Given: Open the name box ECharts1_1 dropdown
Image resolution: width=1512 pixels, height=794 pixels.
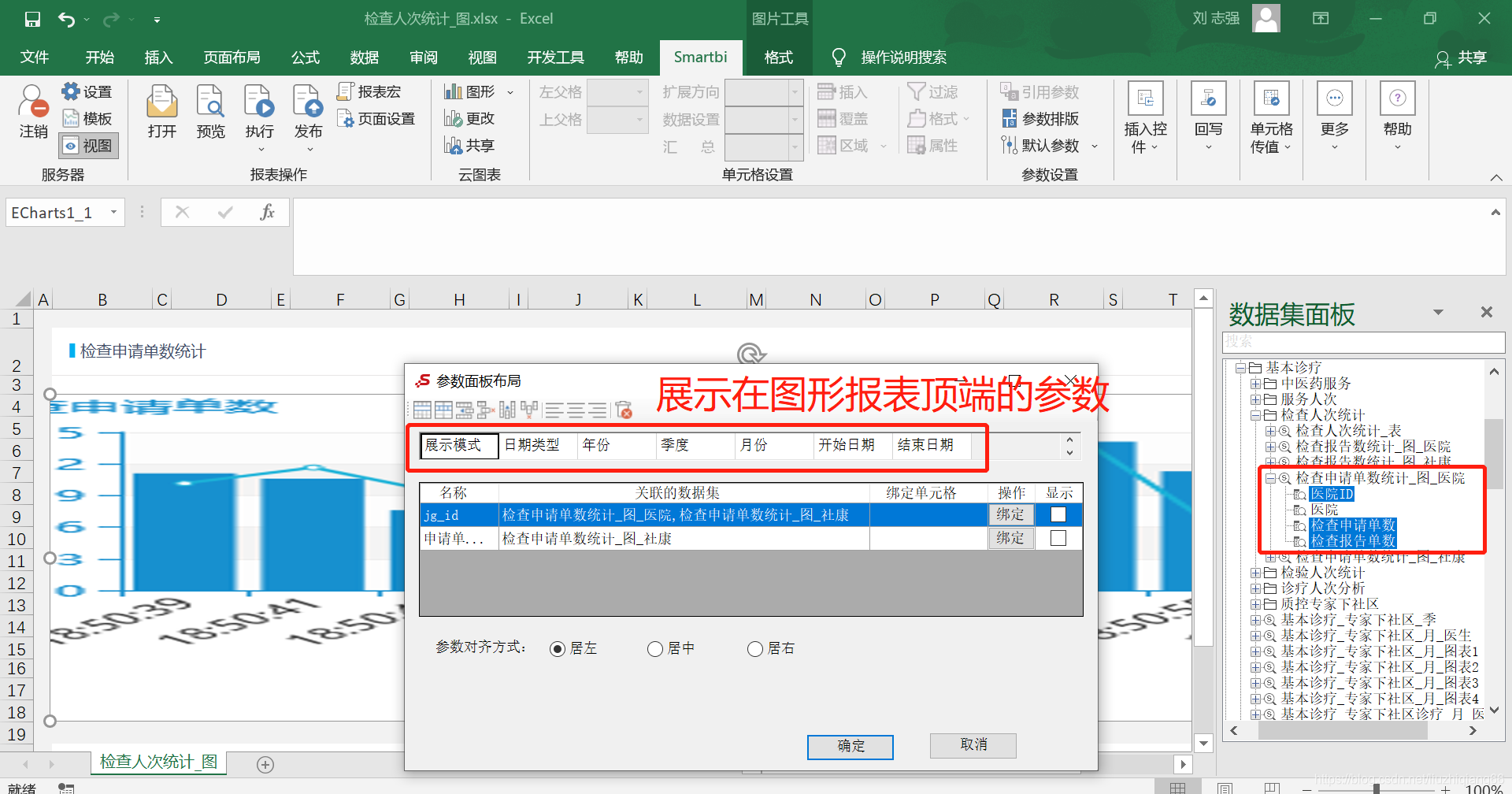Looking at the screenshot, I should point(114,212).
